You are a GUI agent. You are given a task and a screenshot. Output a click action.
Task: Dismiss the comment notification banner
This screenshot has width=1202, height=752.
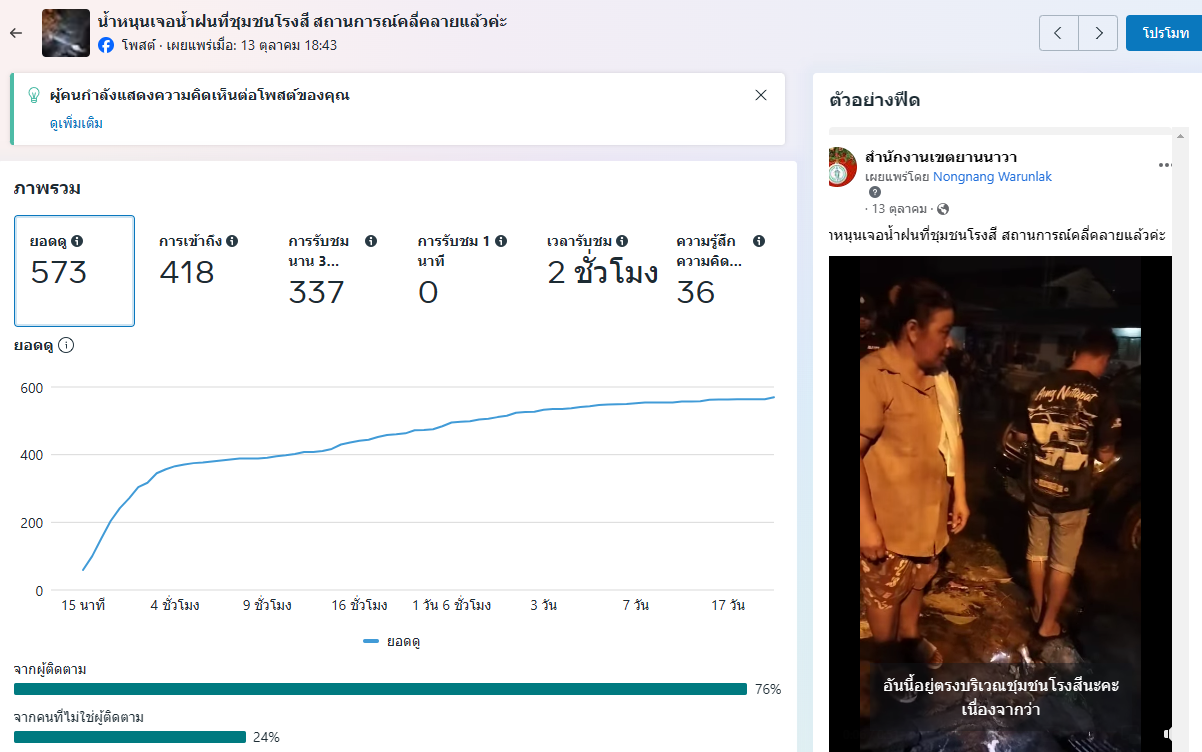tap(761, 95)
